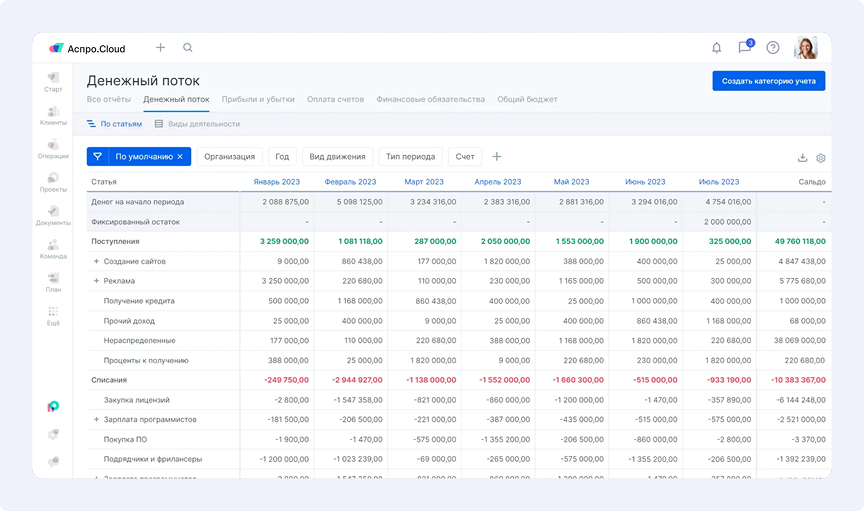Click the search magnifier icon
Viewport: 864px width, 511px height.
click(x=188, y=48)
